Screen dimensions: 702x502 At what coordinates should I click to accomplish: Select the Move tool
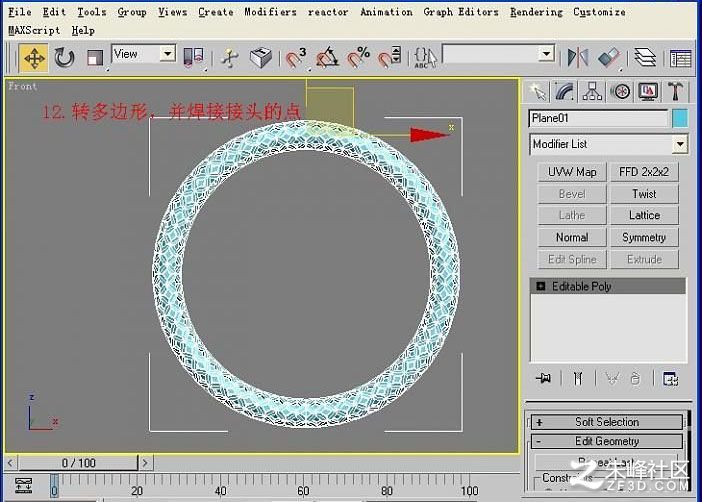[34, 58]
